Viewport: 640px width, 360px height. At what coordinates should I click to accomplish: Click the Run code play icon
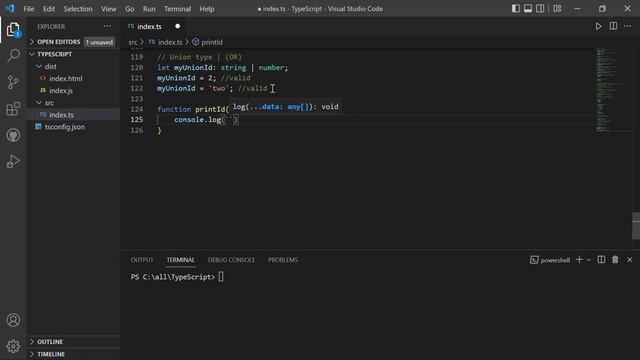(598, 26)
